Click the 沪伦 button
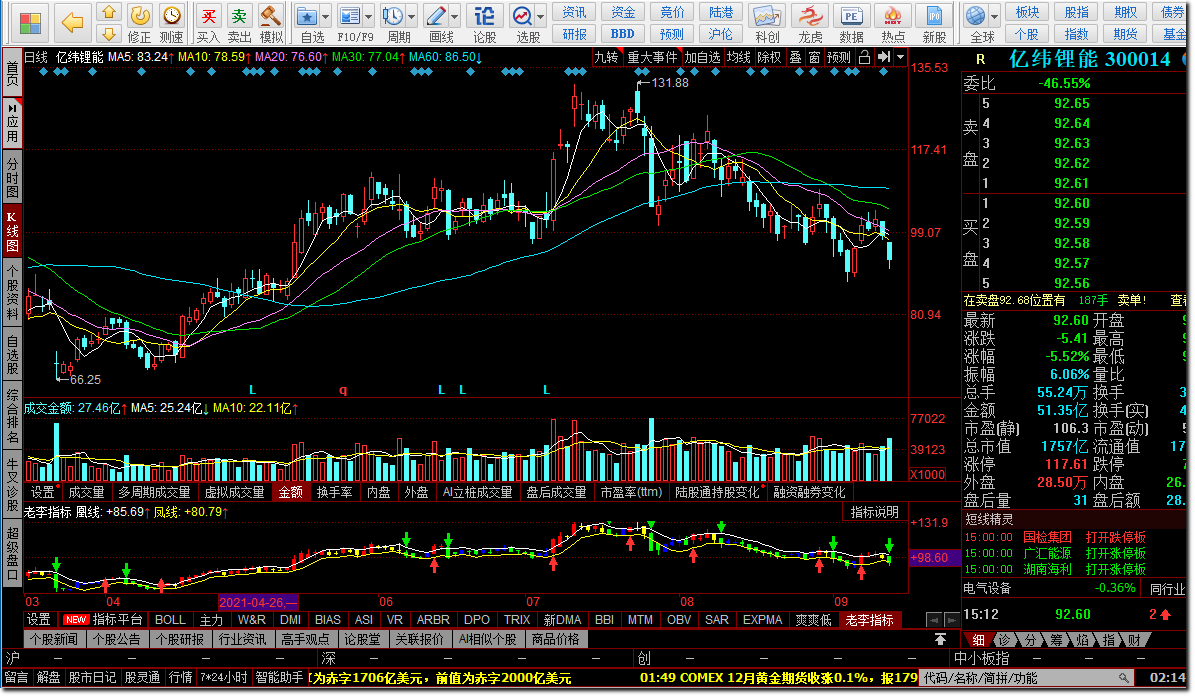This screenshot has height=696, width=1195. coord(720,34)
